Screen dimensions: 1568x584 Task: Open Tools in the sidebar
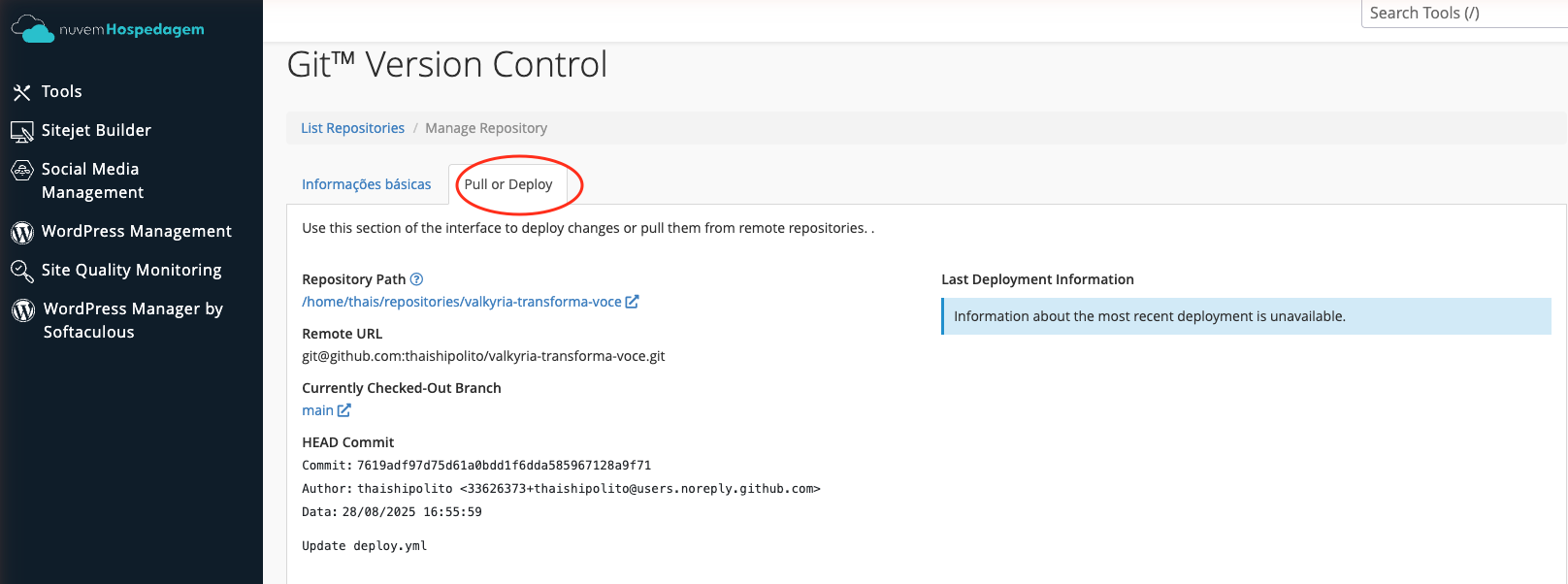(61, 91)
